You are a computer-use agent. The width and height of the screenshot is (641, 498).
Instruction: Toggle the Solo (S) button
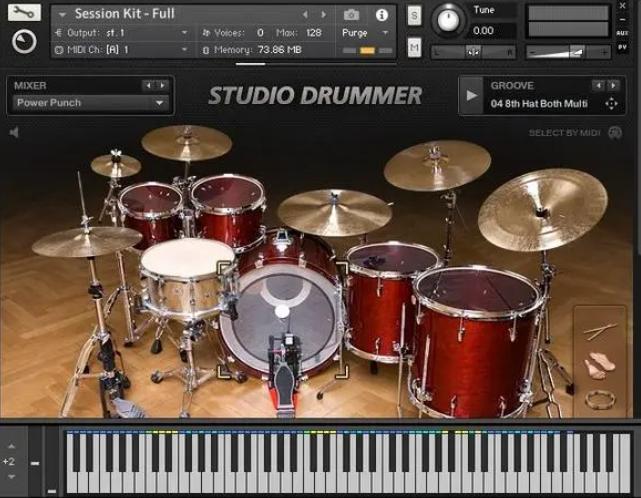click(x=414, y=16)
